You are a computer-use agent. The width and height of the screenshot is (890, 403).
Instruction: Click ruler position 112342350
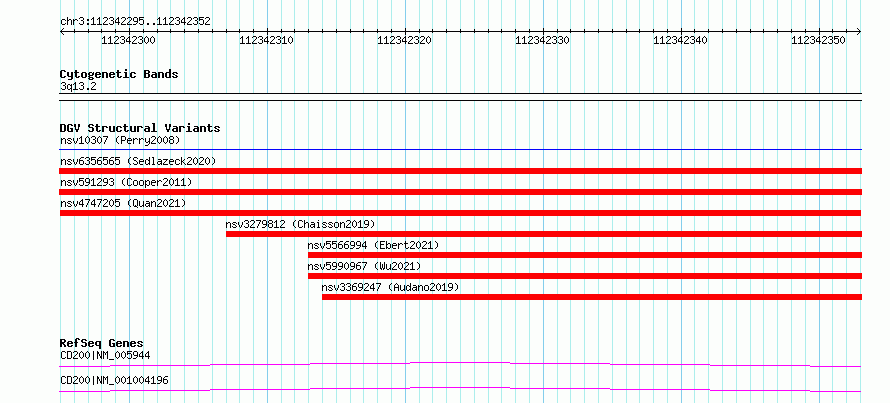coord(818,40)
